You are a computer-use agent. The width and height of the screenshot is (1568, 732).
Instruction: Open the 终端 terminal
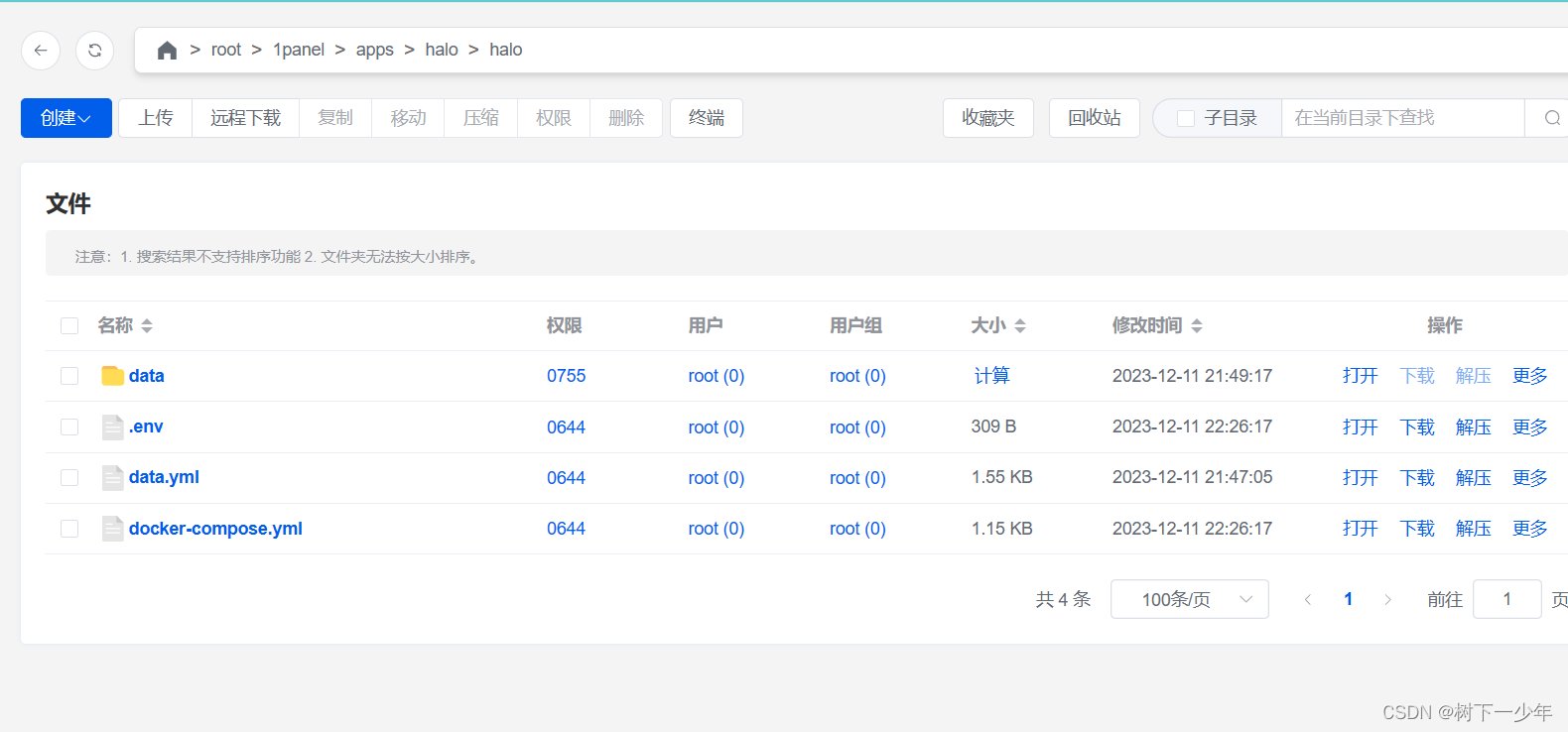point(707,118)
